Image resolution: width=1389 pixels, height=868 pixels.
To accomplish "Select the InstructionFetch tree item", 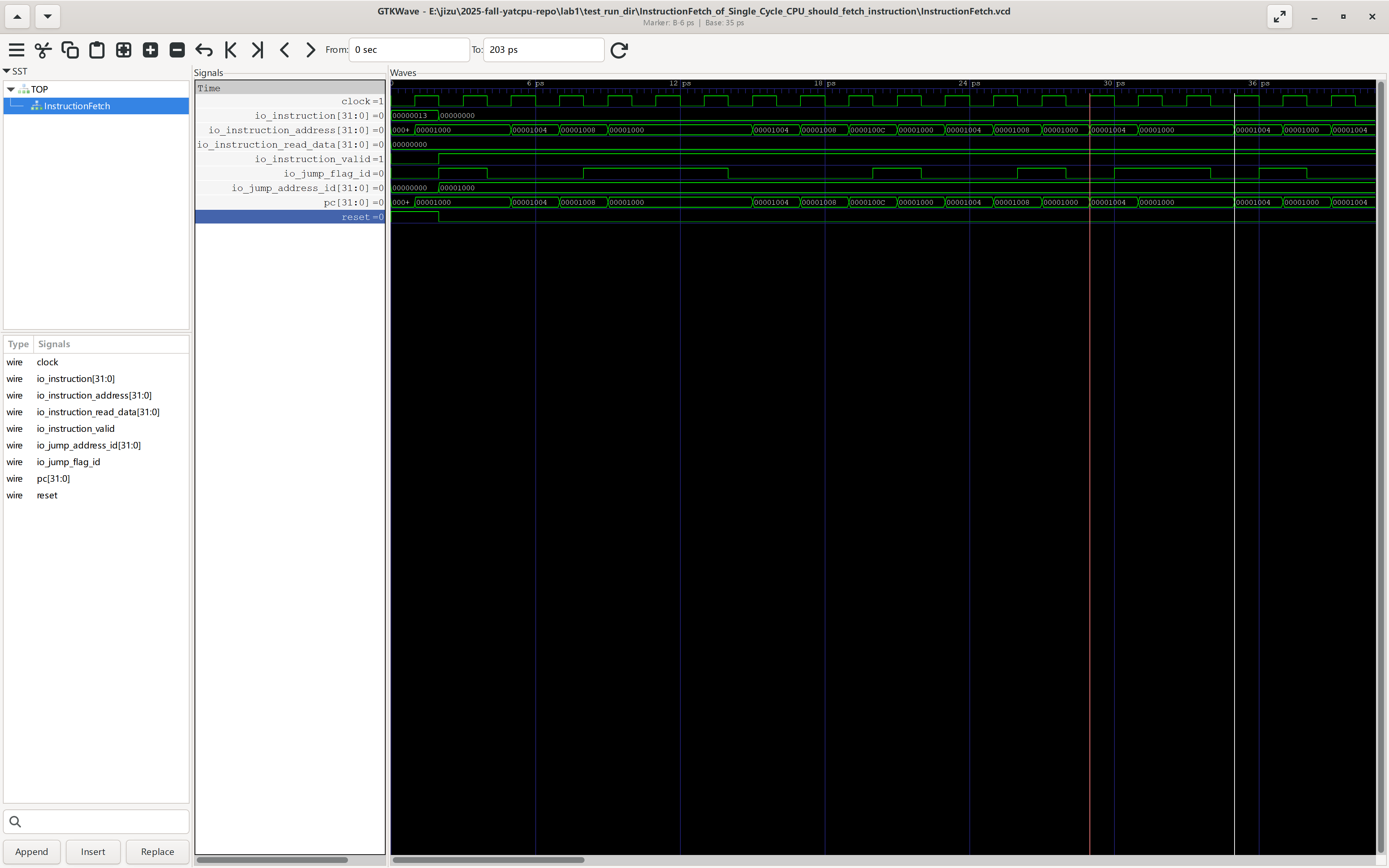I will click(77, 106).
